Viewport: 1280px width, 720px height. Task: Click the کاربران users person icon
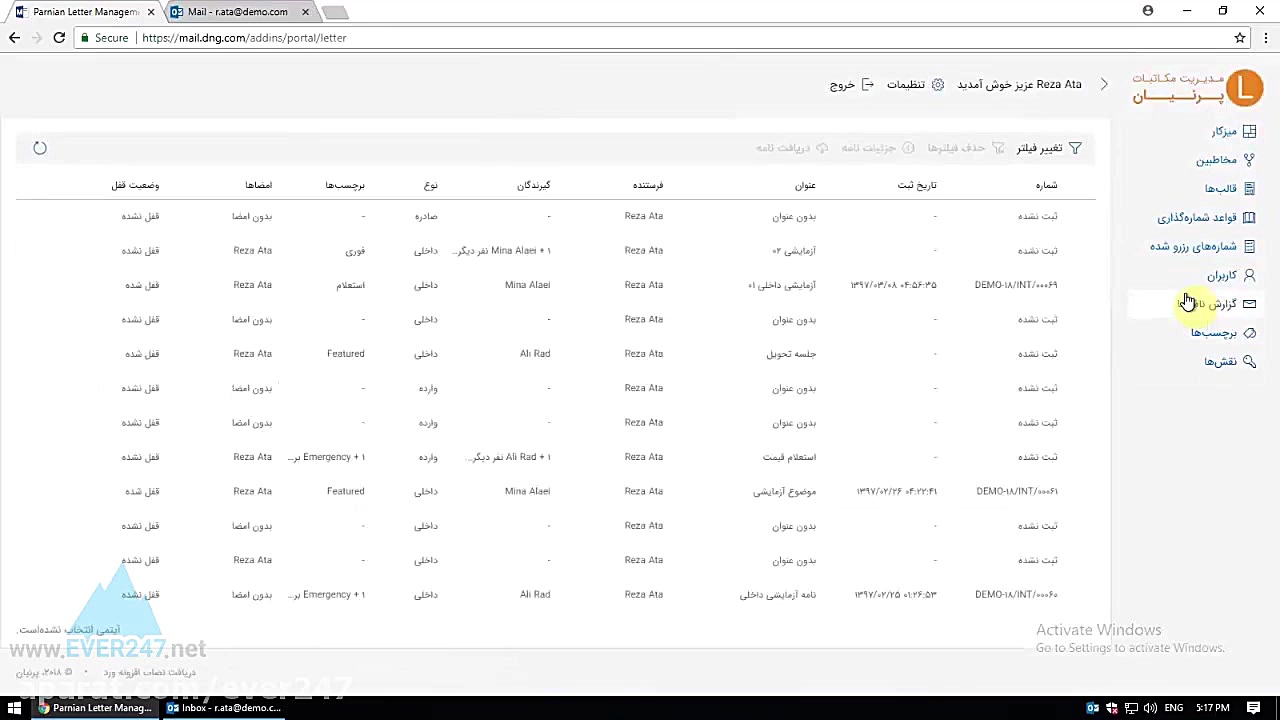(x=1249, y=275)
